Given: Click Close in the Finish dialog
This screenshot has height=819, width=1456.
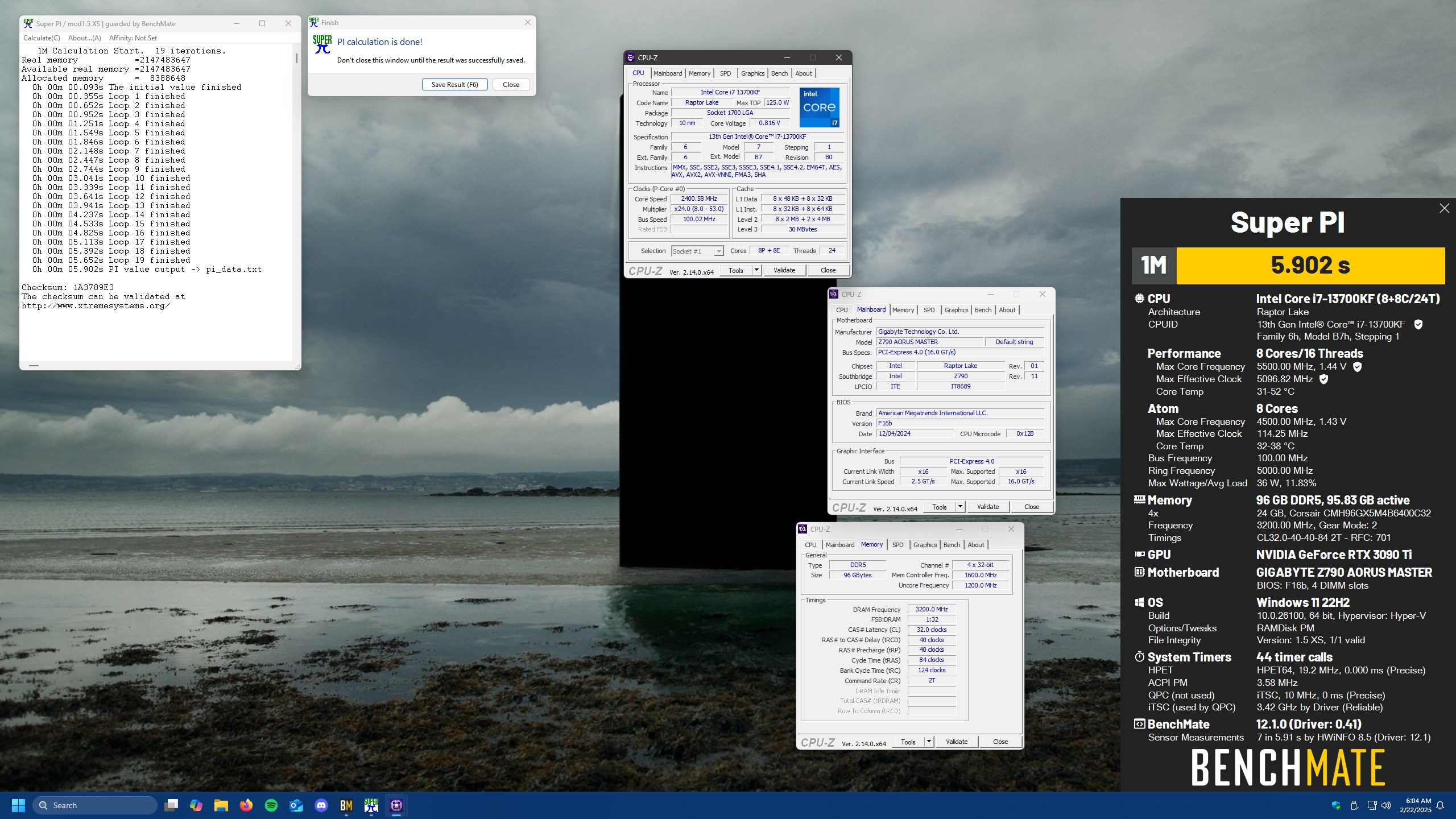Looking at the screenshot, I should click(x=511, y=85).
